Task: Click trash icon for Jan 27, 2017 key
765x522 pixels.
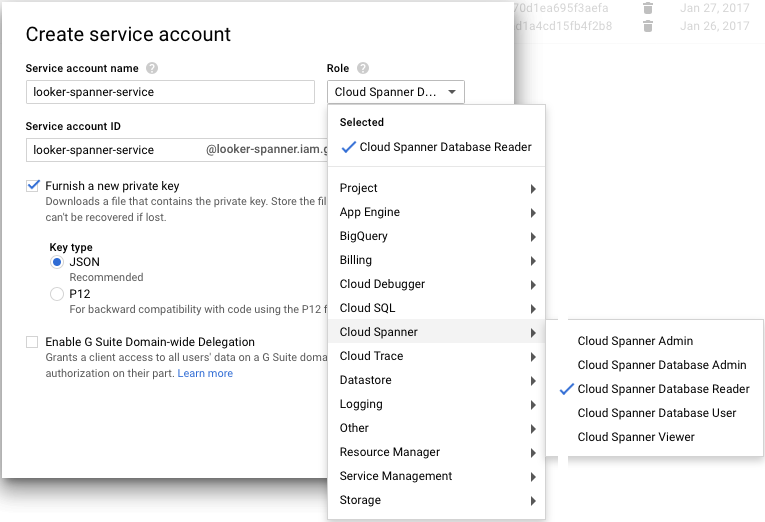Action: (x=648, y=8)
